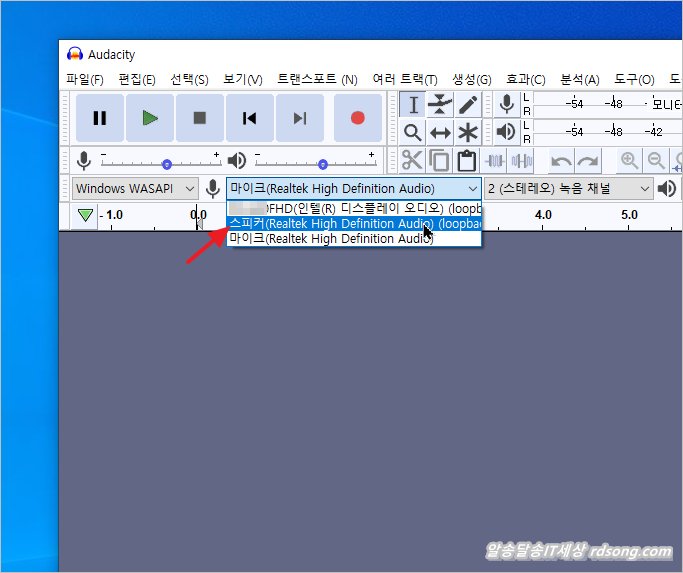Viewport: 683px width, 573px height.
Task: Click the playback meter speaker icon
Action: (x=507, y=132)
